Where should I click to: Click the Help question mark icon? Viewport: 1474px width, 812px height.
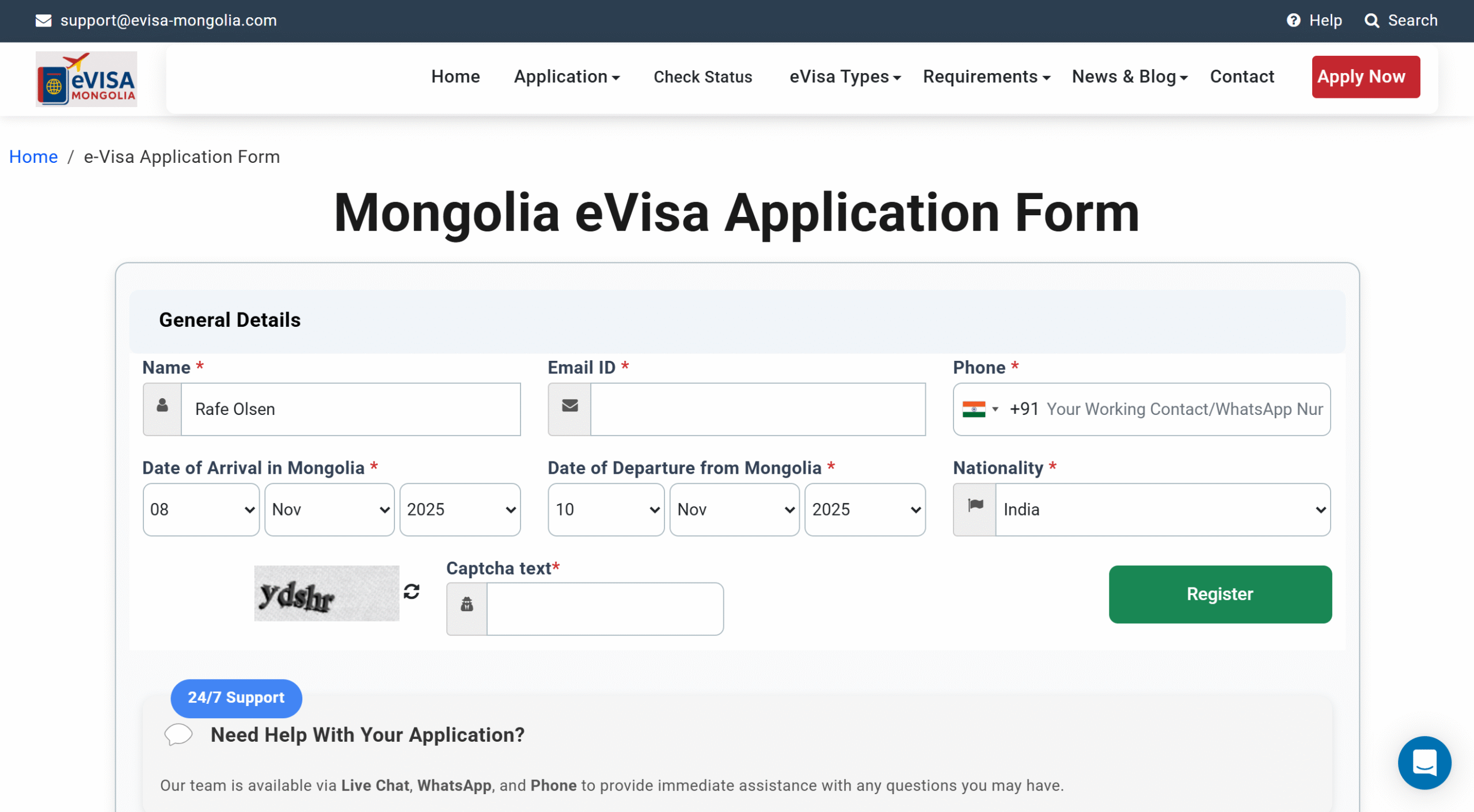click(x=1293, y=21)
